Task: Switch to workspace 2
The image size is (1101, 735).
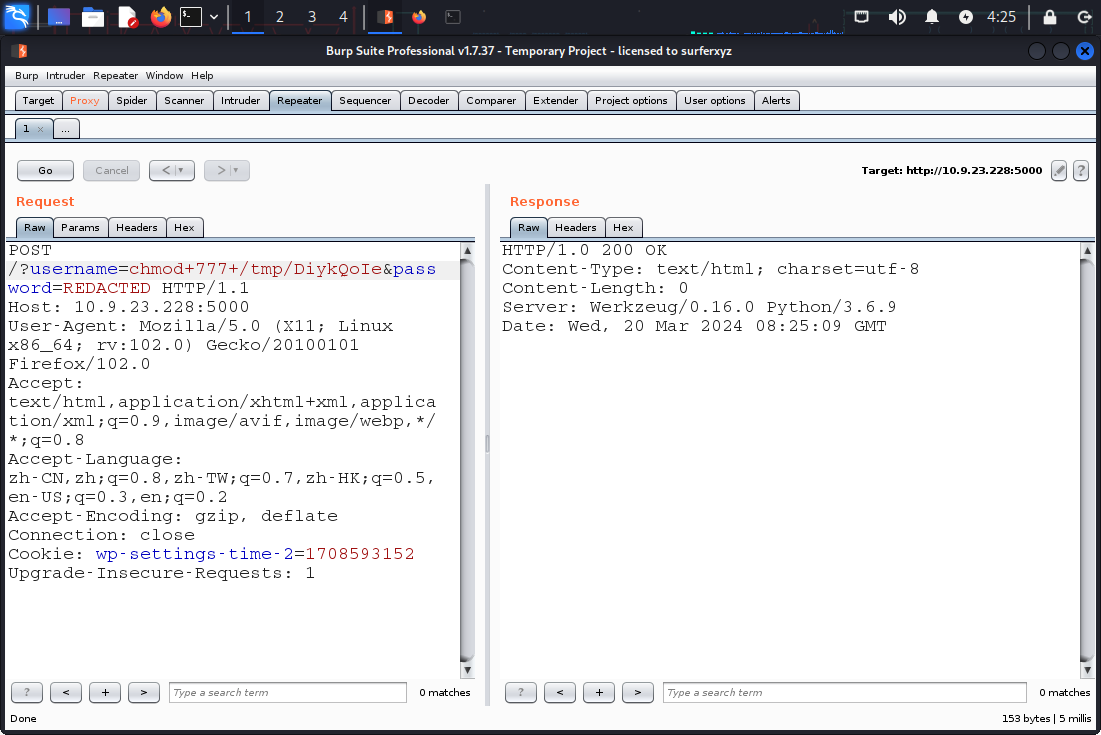Action: click(x=279, y=17)
